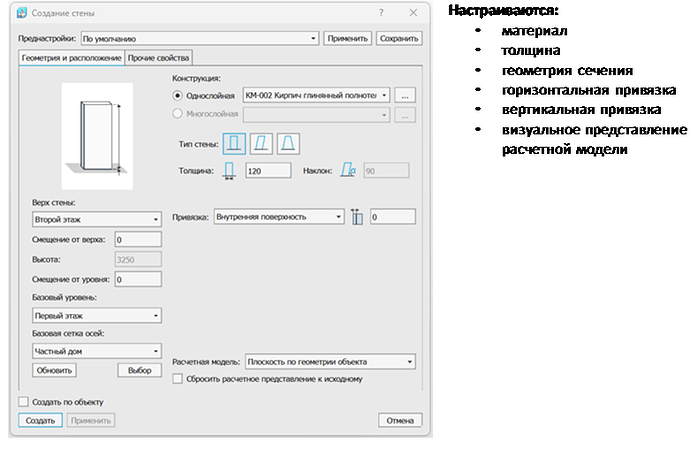Expand the Верх стены dropdown Второй этаж

pyautogui.click(x=97, y=219)
